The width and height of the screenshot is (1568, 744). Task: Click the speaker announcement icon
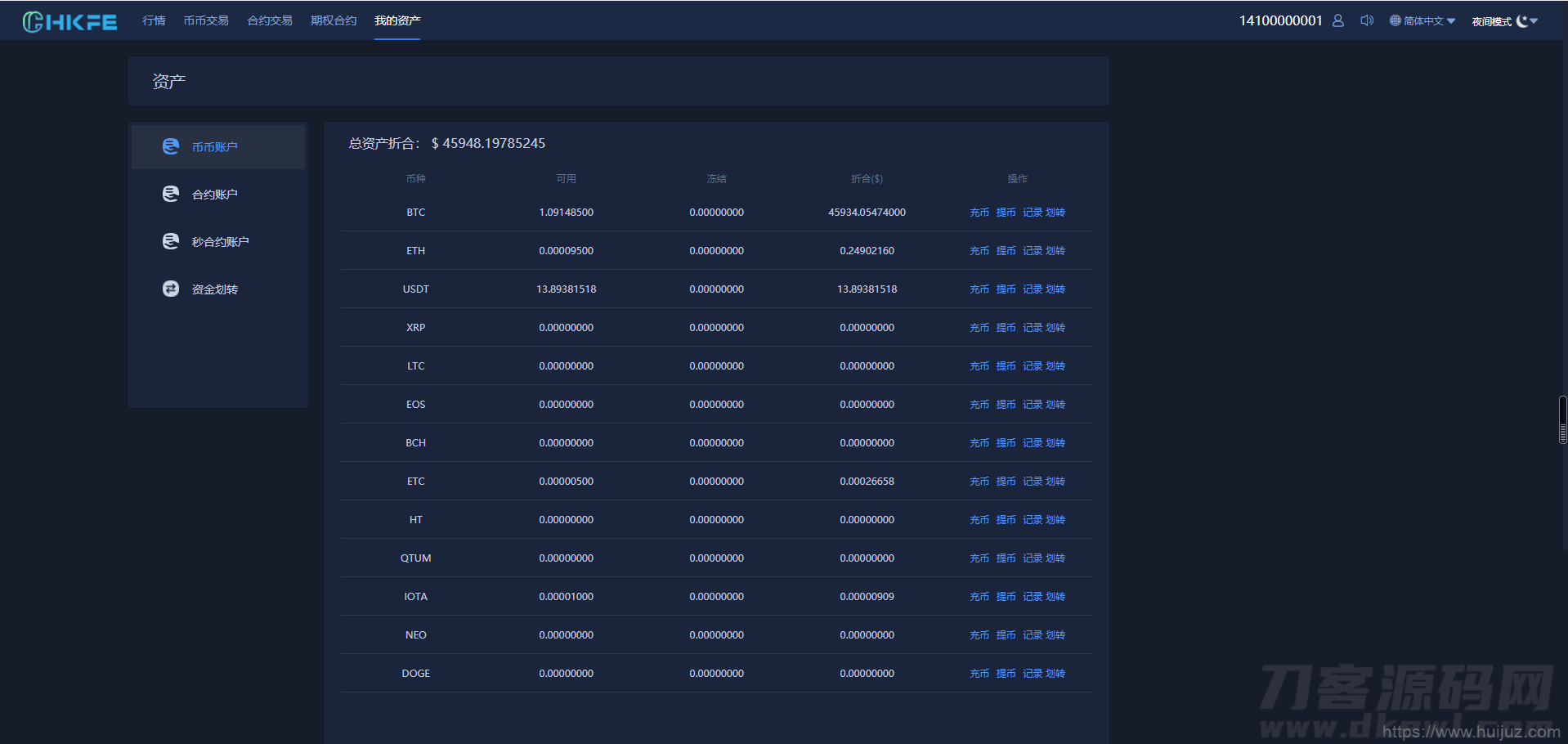(x=1366, y=20)
